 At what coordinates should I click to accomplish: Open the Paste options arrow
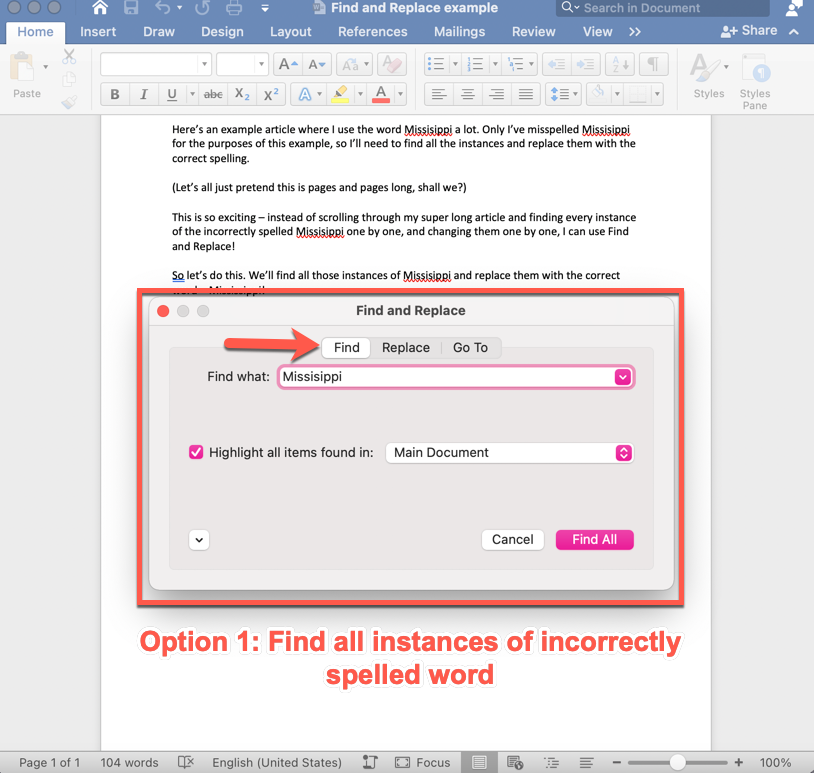pos(46,67)
